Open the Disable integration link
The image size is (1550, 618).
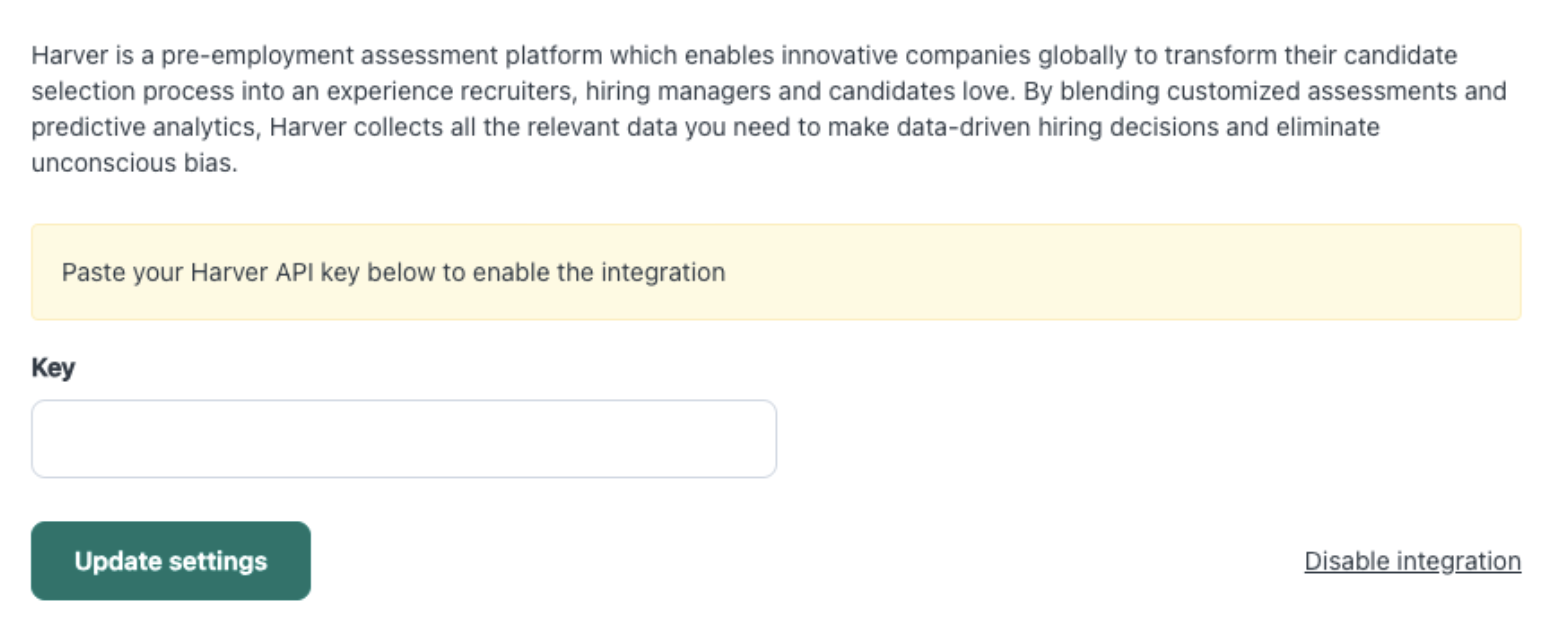[1412, 562]
